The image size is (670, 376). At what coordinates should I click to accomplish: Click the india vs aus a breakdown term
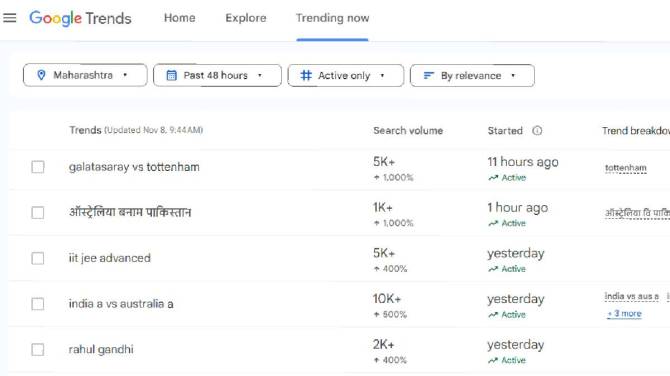[632, 296]
